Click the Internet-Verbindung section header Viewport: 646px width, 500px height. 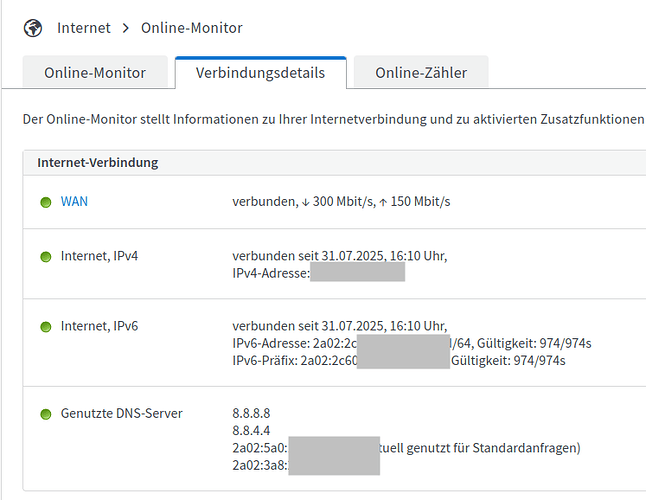click(x=334, y=163)
